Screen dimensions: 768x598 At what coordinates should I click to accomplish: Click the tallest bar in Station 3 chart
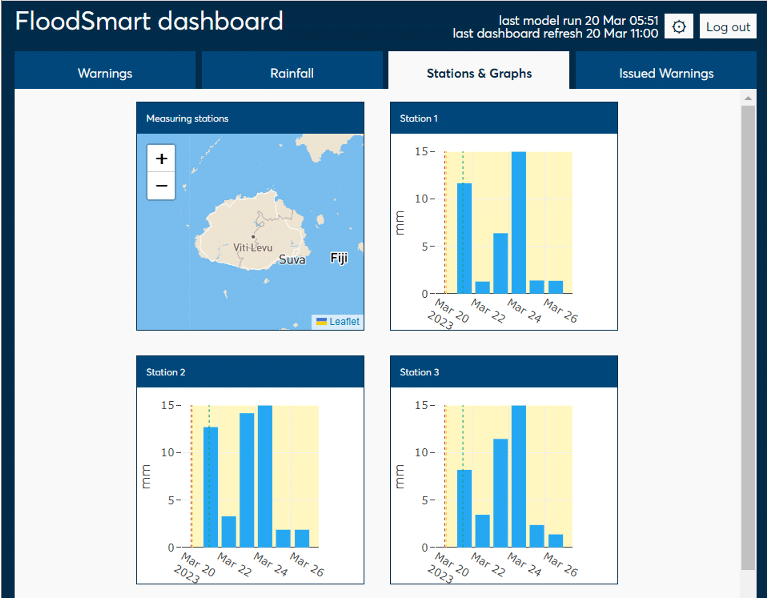[519, 477]
